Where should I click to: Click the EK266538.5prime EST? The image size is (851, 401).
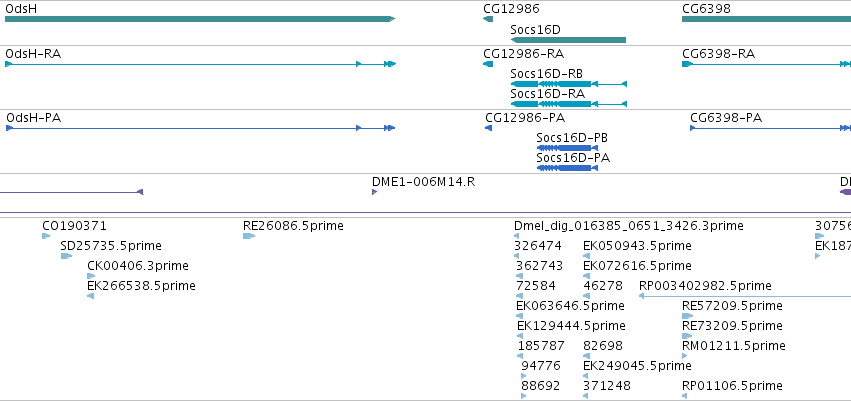pos(91,296)
